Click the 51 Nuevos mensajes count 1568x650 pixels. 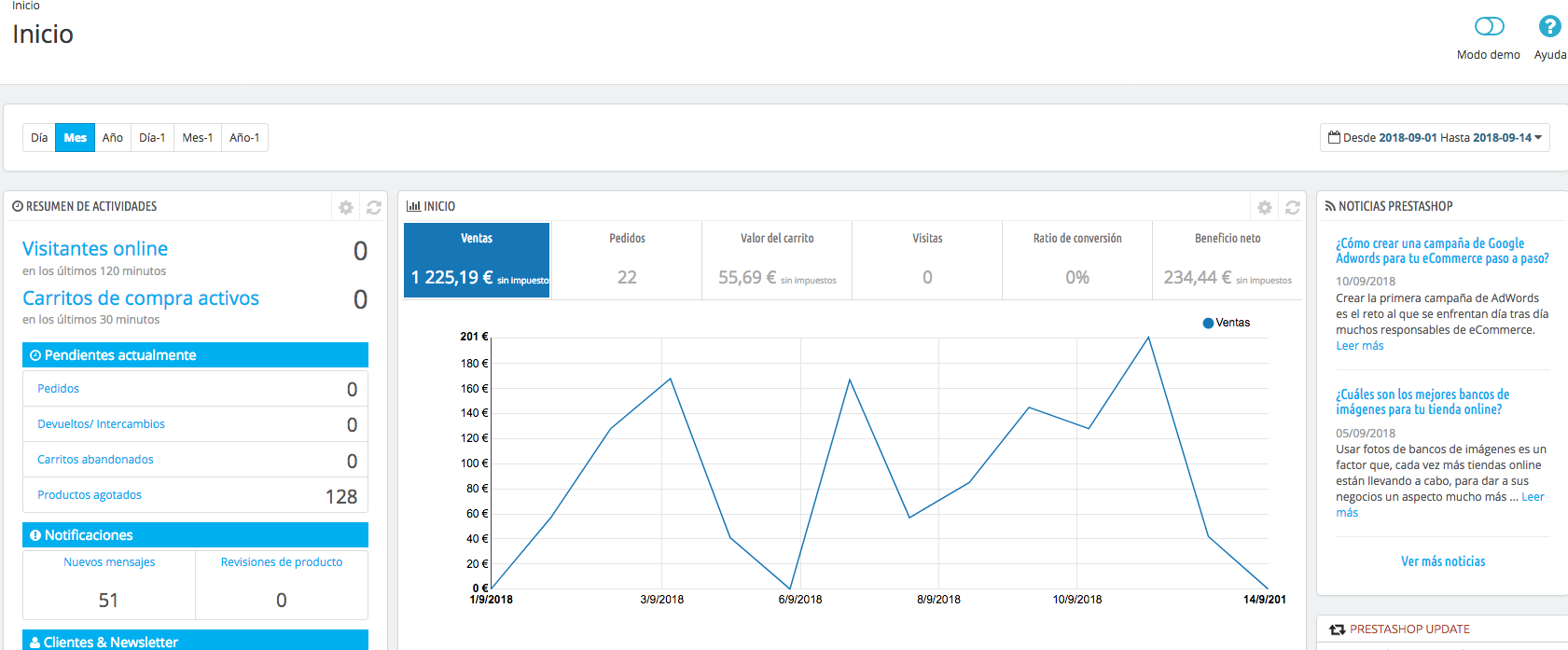[x=108, y=601]
